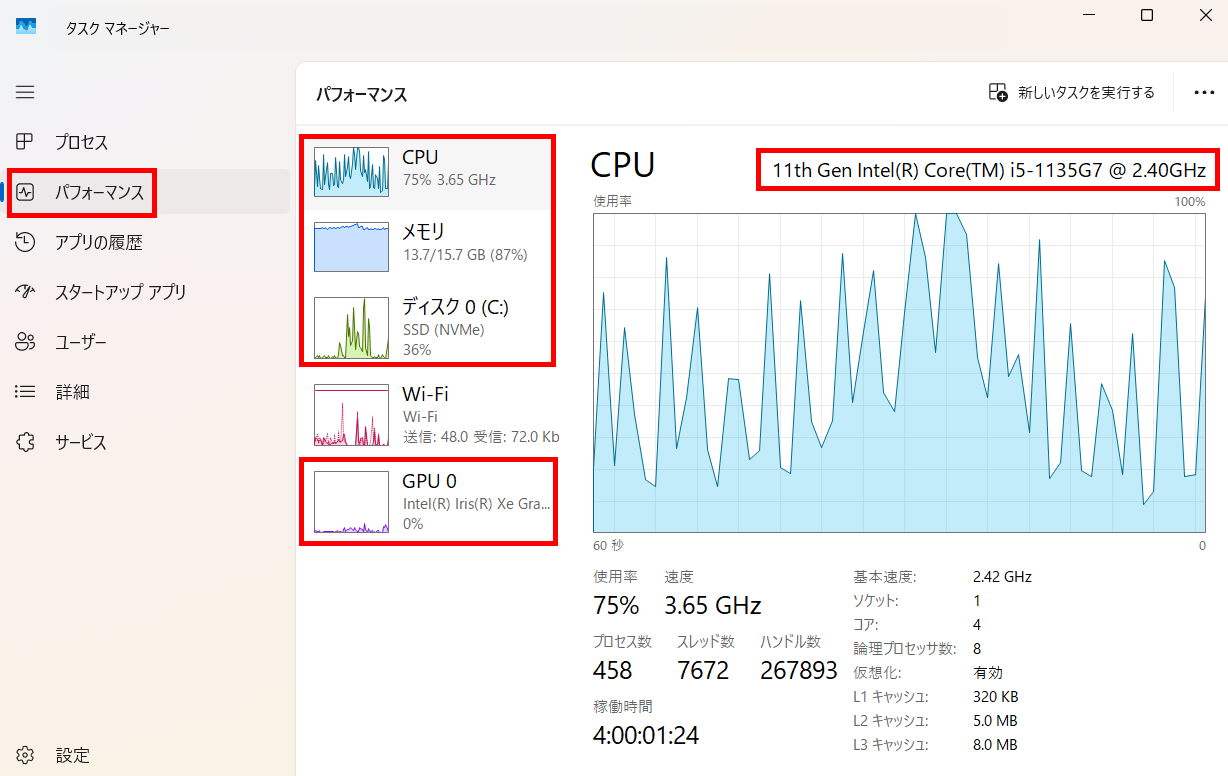Go to スタートアップ アプリ icon
This screenshot has height=776, width=1228.
click(25, 292)
